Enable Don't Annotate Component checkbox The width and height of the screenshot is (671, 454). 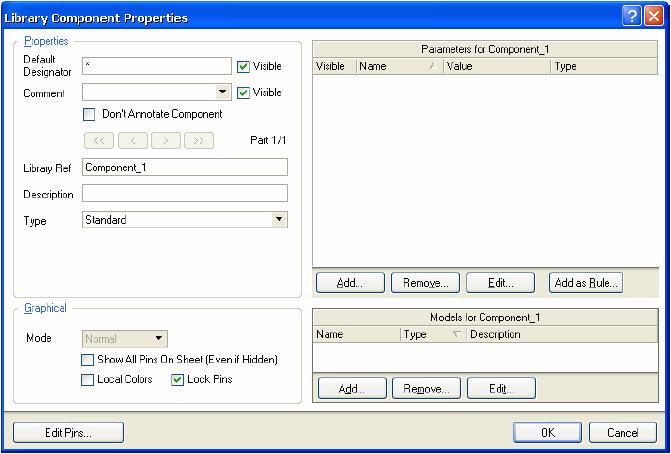tap(89, 115)
